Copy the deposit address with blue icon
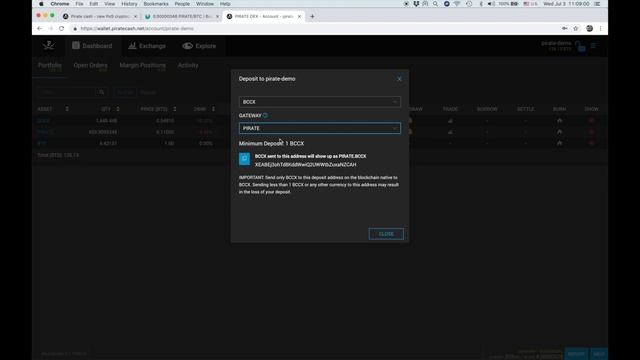Screen dimensions: 640x360 (x=244, y=159)
